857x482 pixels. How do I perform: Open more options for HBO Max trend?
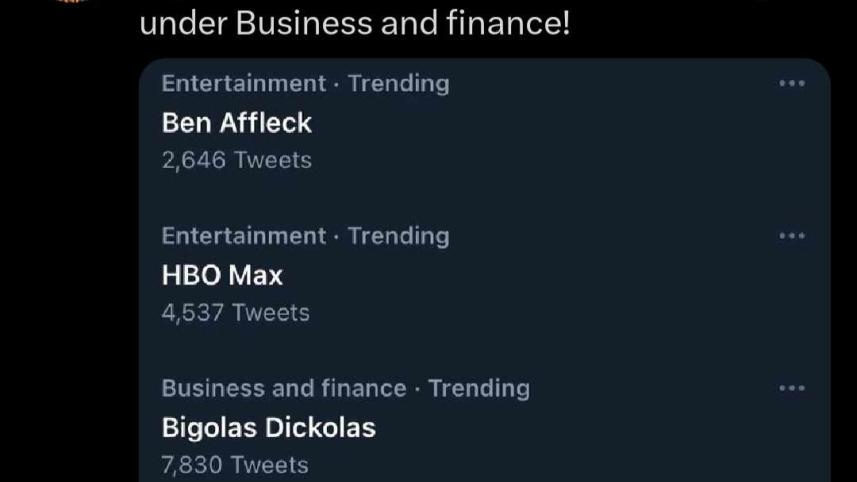coord(791,236)
